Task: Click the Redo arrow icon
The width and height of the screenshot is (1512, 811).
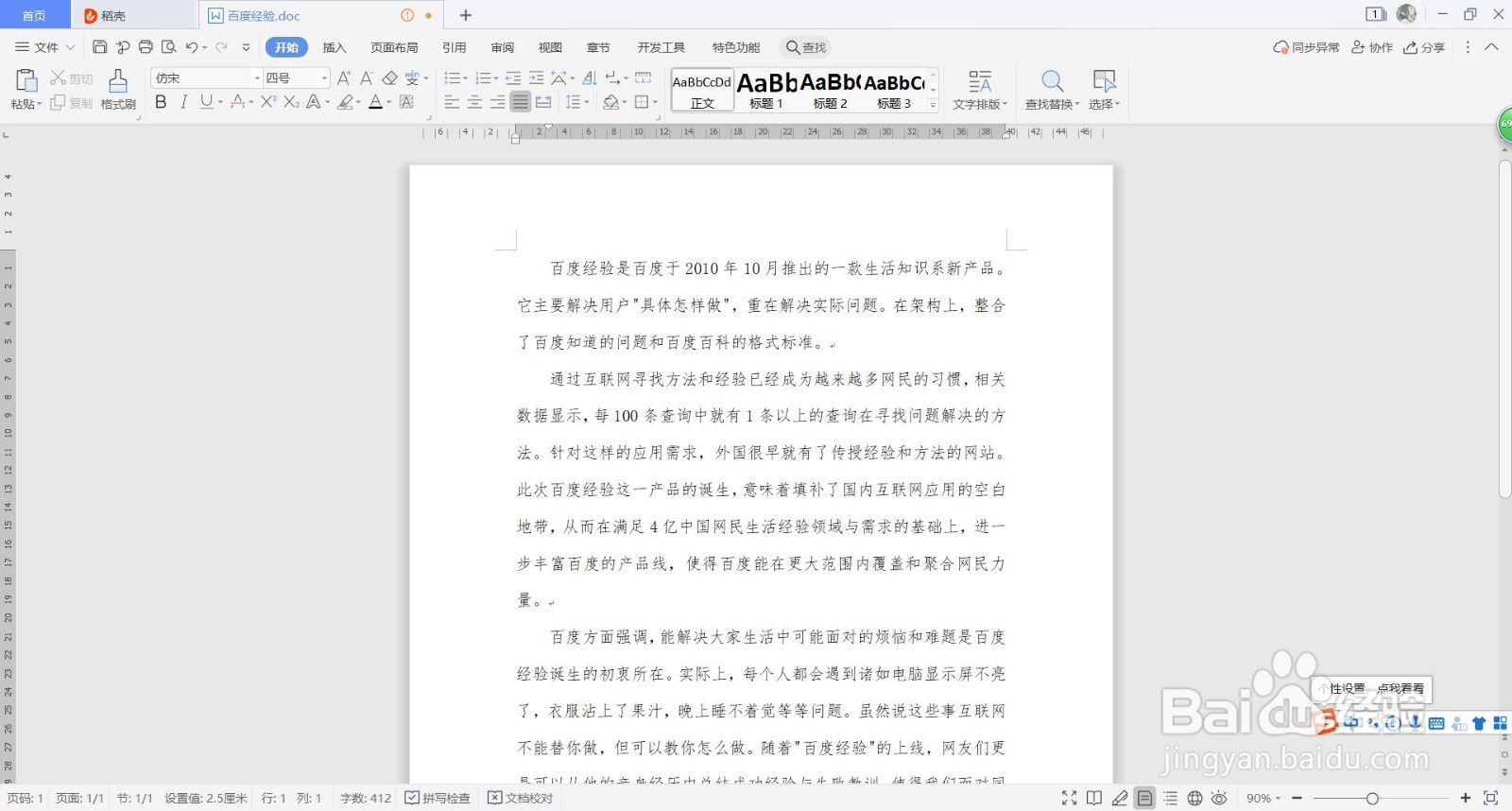Action: (x=222, y=47)
